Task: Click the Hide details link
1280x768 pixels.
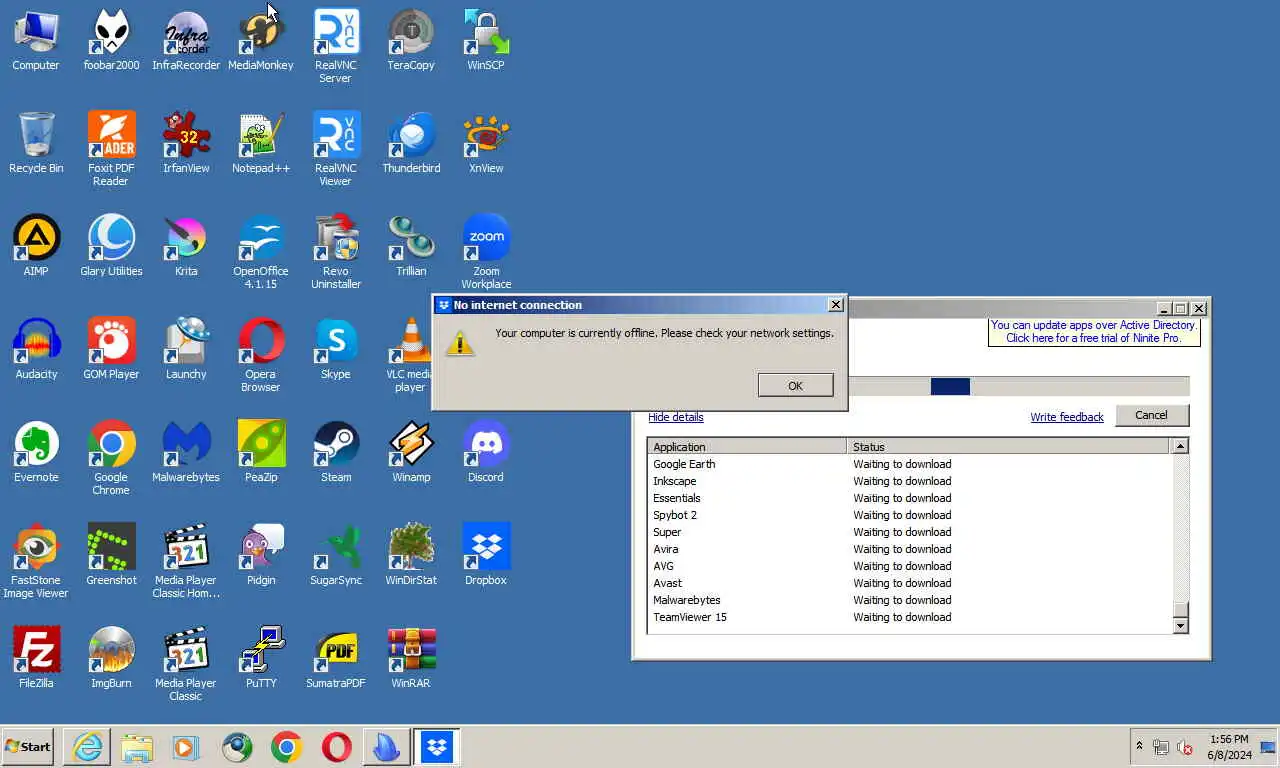Action: pos(675,417)
